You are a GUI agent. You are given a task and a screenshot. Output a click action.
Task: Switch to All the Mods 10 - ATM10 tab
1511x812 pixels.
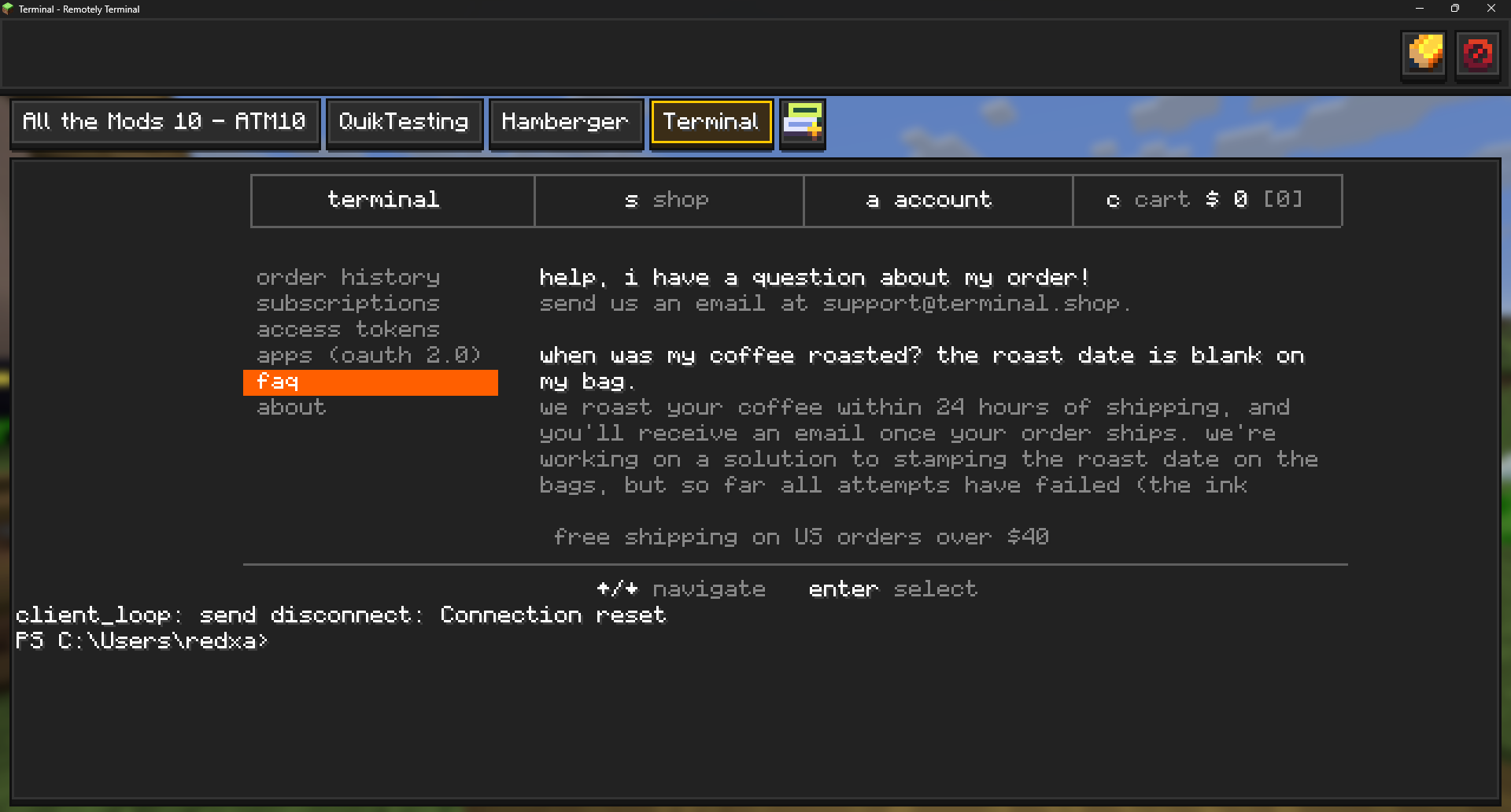[x=164, y=123]
